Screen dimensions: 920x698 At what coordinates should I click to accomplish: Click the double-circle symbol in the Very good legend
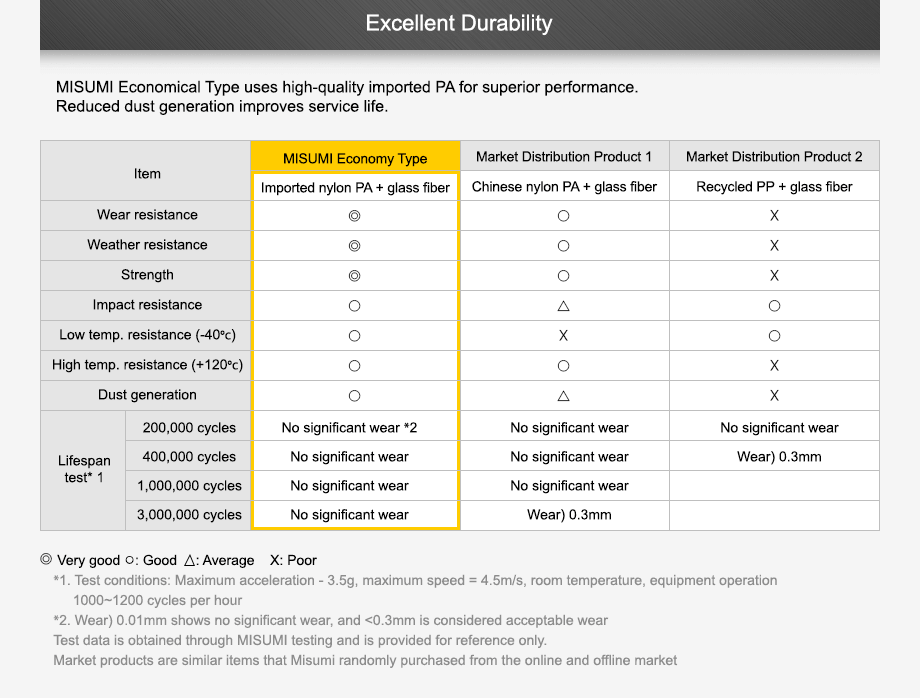(46, 560)
